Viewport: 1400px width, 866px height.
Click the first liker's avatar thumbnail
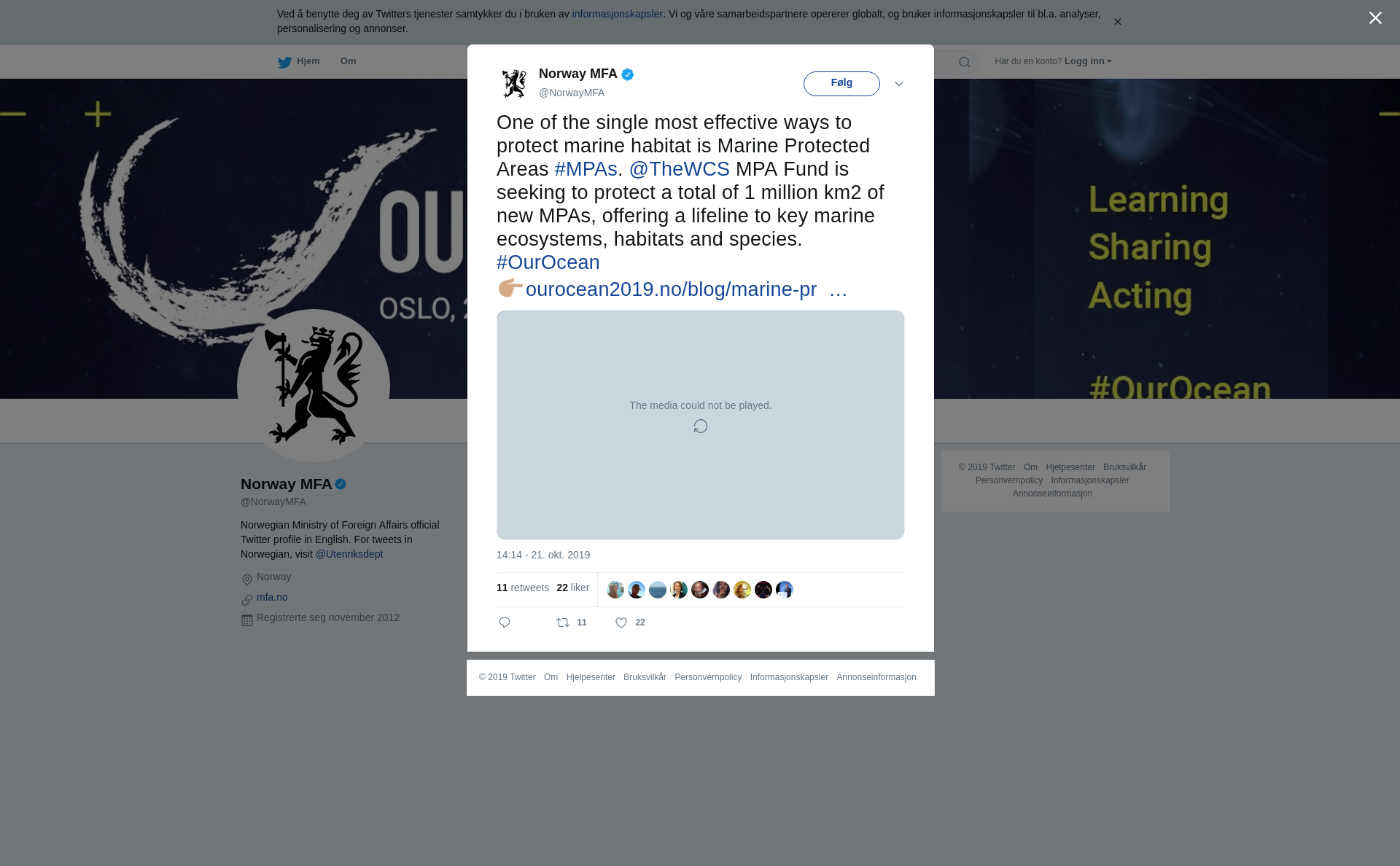(x=615, y=590)
